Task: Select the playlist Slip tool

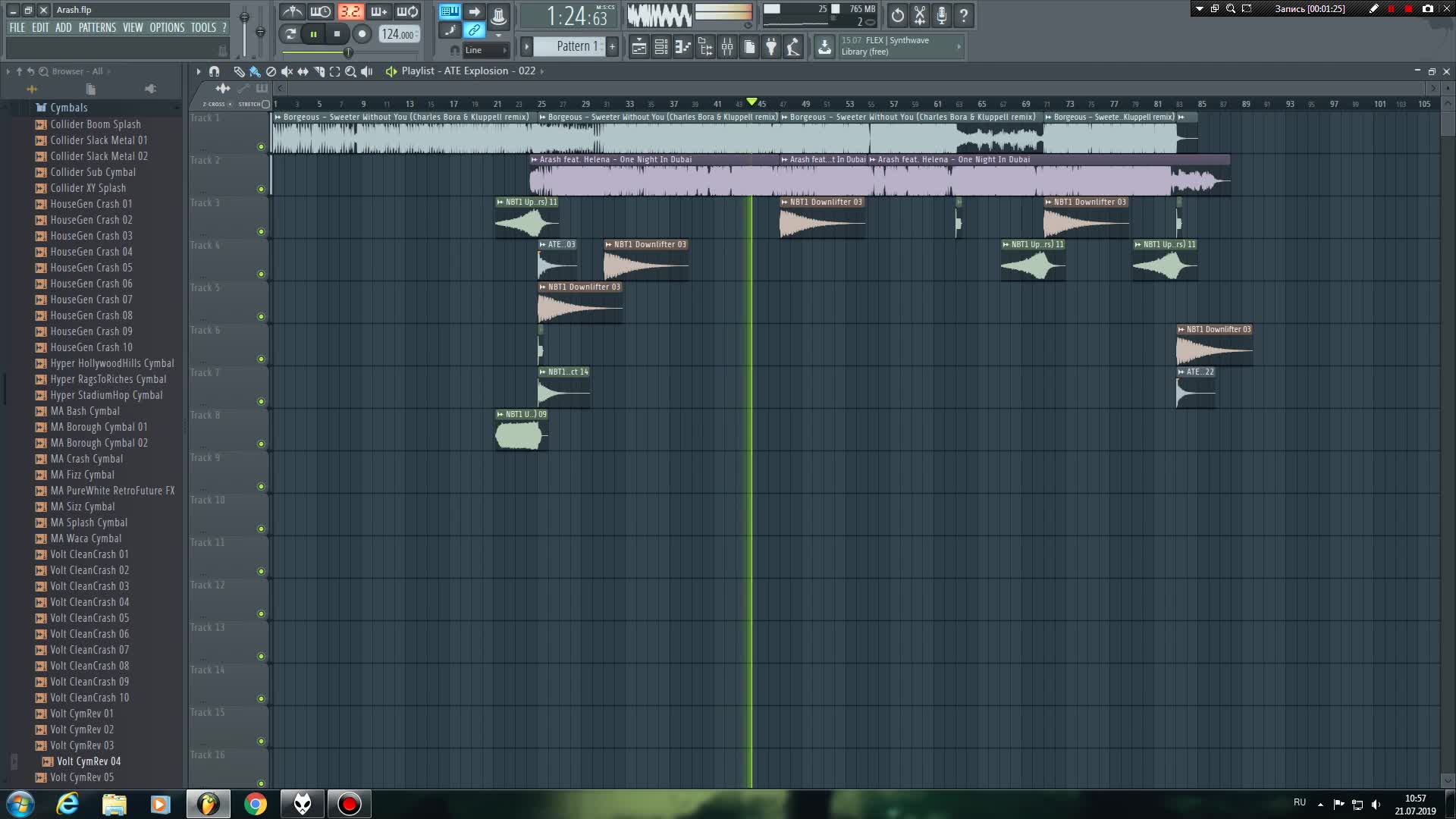Action: coord(303,71)
